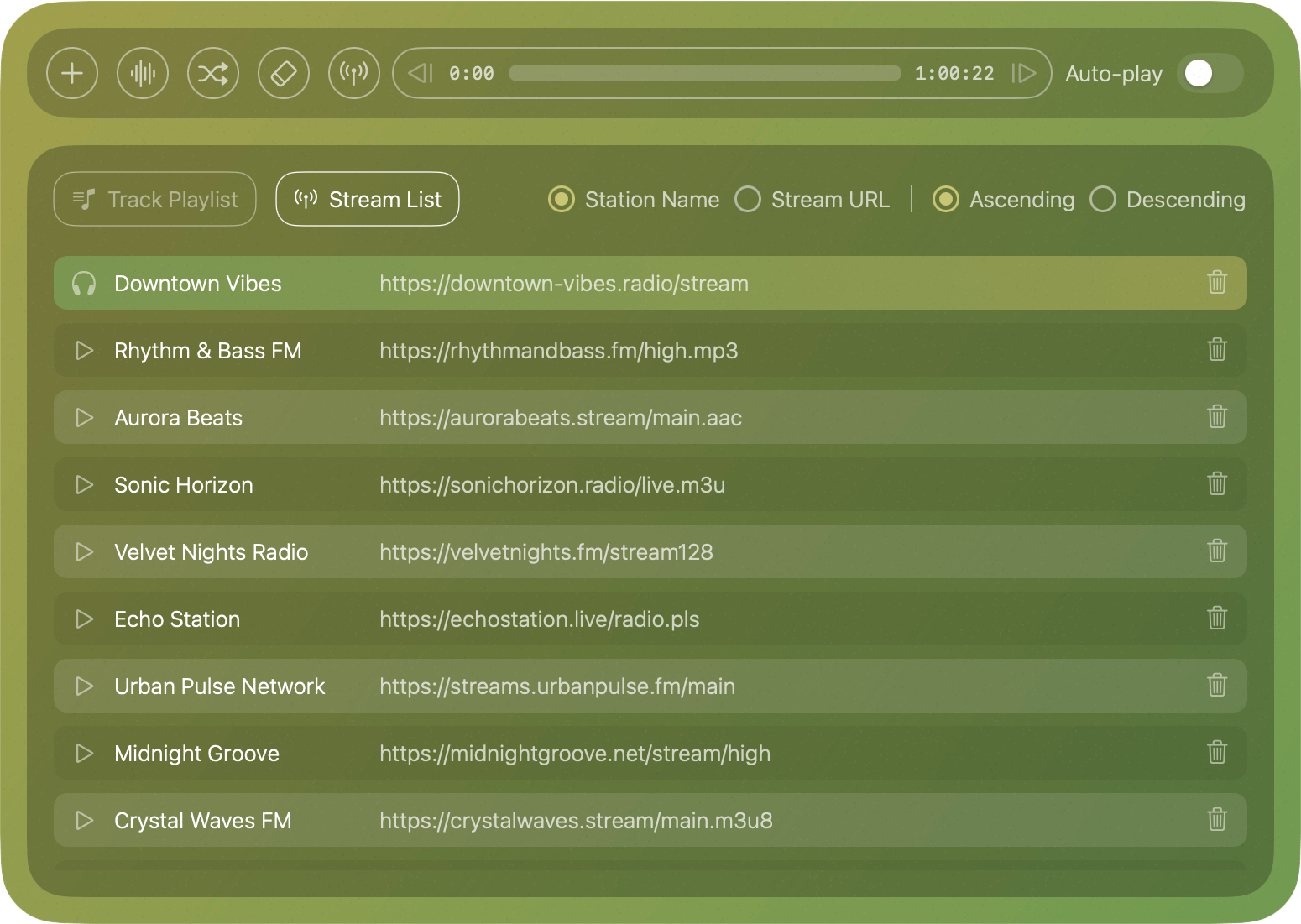
Task: Select the Stream URL sort option
Action: click(x=748, y=199)
